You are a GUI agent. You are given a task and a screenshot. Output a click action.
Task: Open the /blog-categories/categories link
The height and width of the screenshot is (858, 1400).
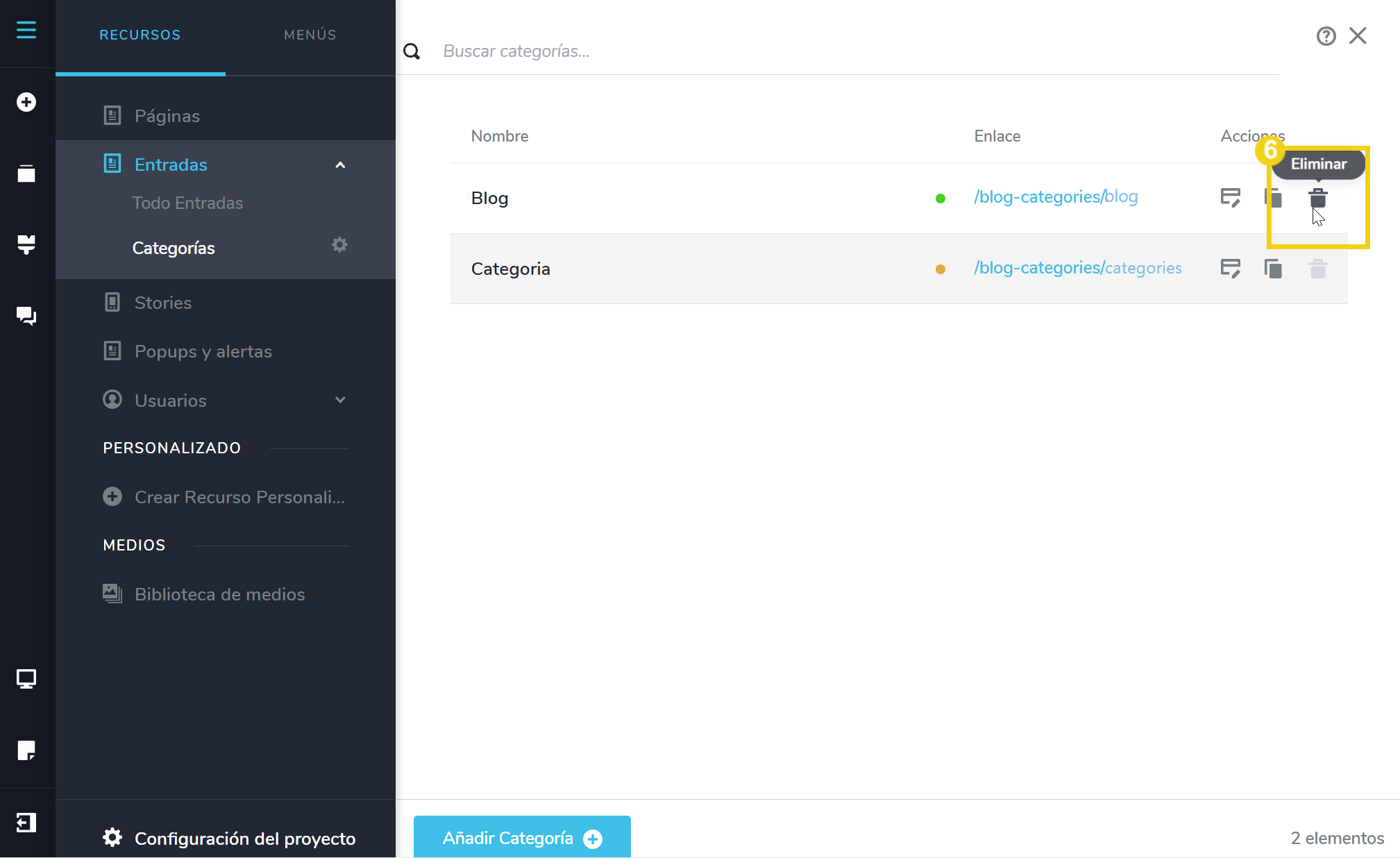click(1077, 268)
